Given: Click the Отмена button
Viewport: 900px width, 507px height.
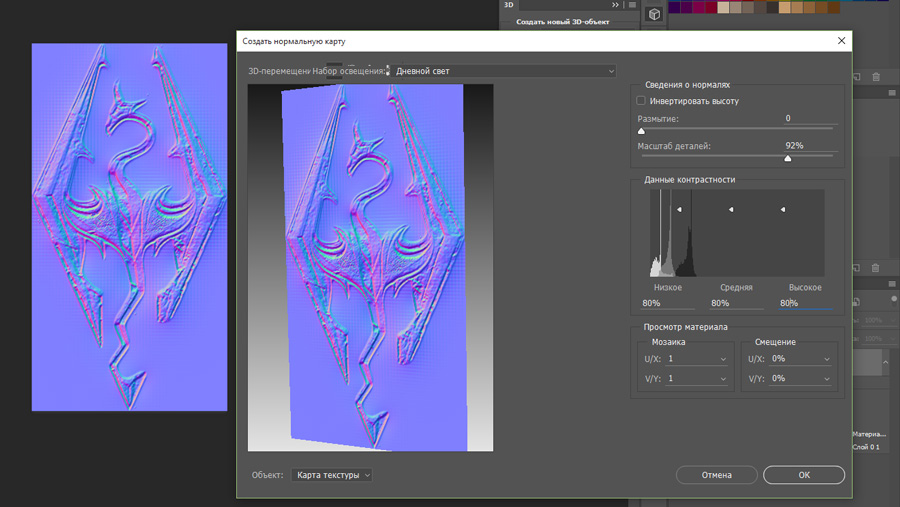Looking at the screenshot, I should 716,475.
